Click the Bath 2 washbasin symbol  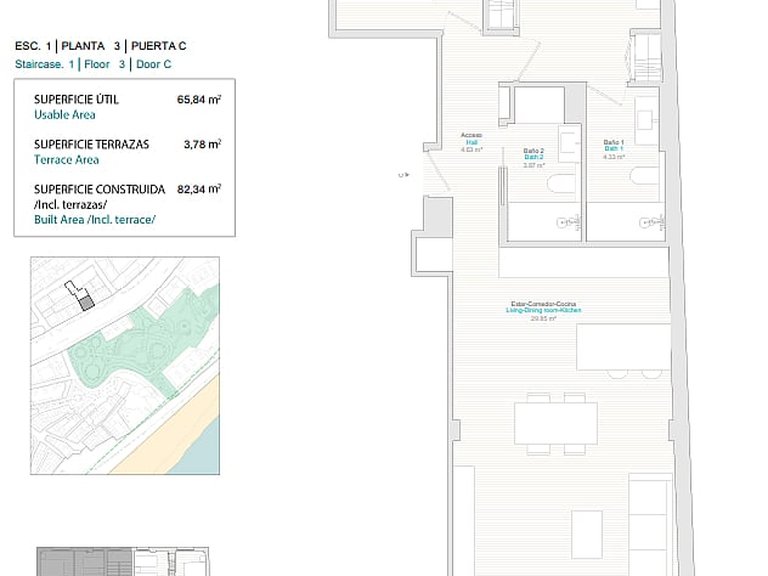[x=570, y=143]
